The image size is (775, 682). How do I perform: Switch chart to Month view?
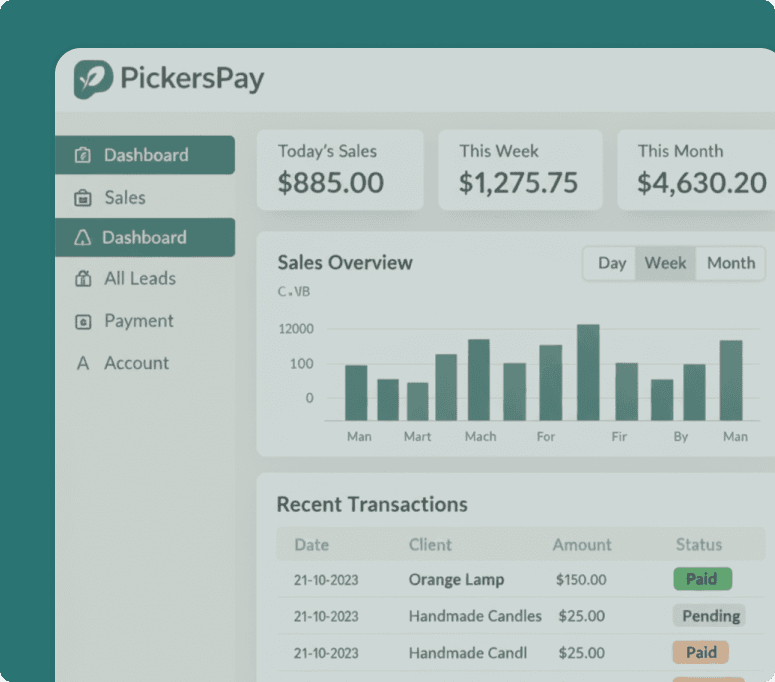coord(731,263)
